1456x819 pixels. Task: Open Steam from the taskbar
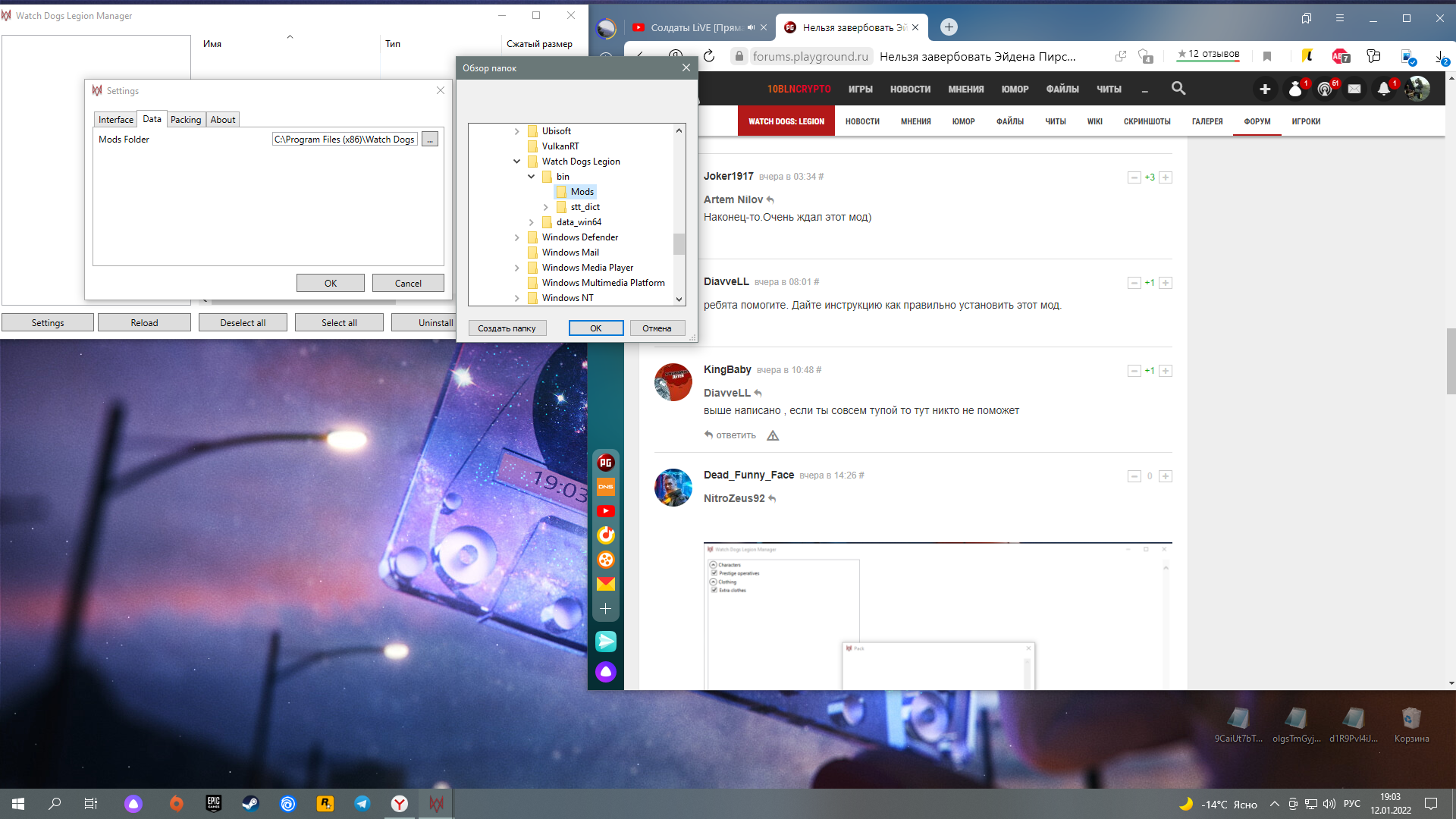click(250, 804)
